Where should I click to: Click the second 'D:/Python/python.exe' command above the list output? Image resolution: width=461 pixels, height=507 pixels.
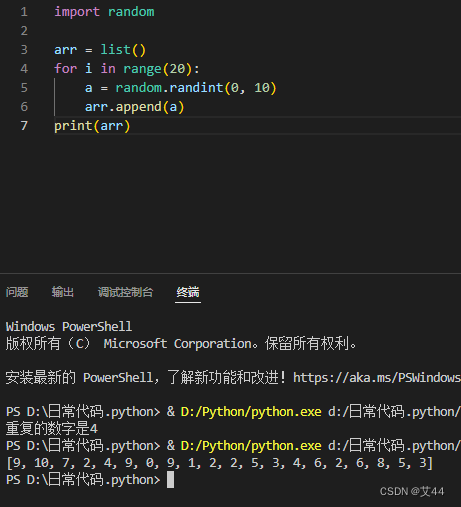coord(251,446)
